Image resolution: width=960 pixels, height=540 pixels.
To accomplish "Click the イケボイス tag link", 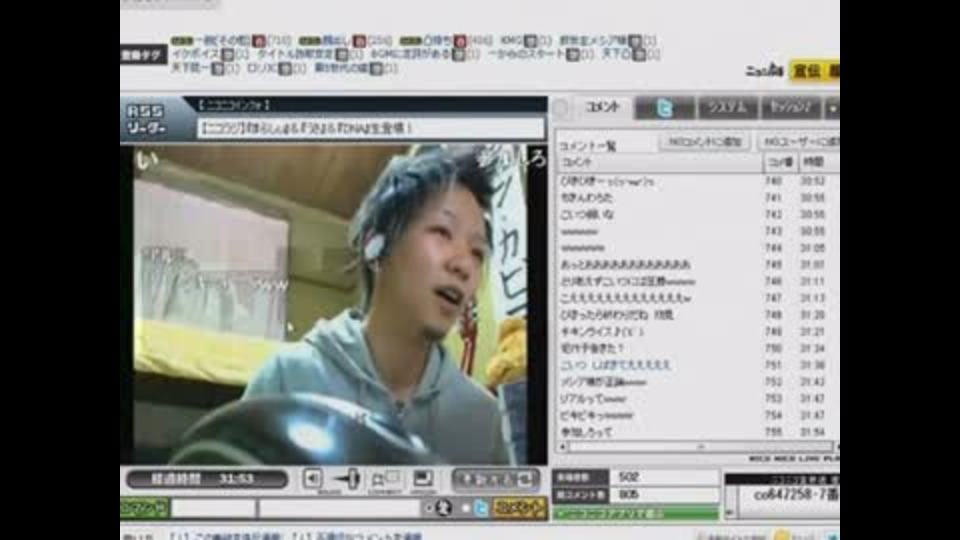I will pyautogui.click(x=195, y=54).
